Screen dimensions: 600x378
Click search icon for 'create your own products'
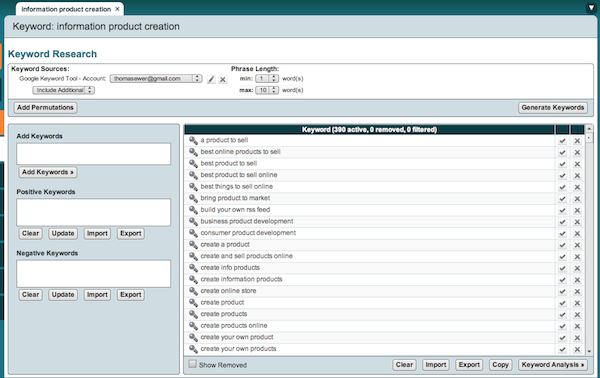(193, 349)
